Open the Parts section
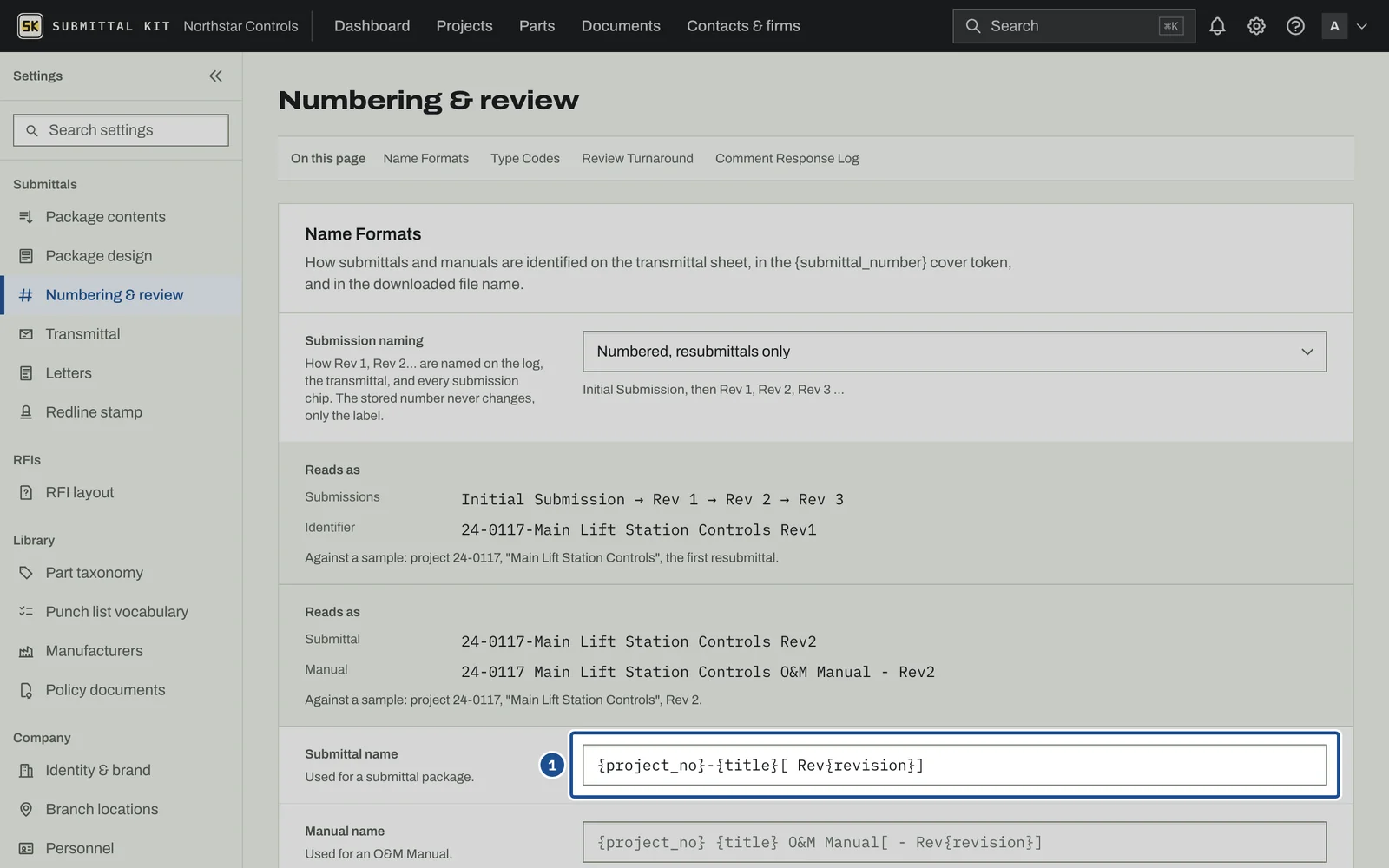Viewport: 1389px width, 868px height. pos(537,26)
